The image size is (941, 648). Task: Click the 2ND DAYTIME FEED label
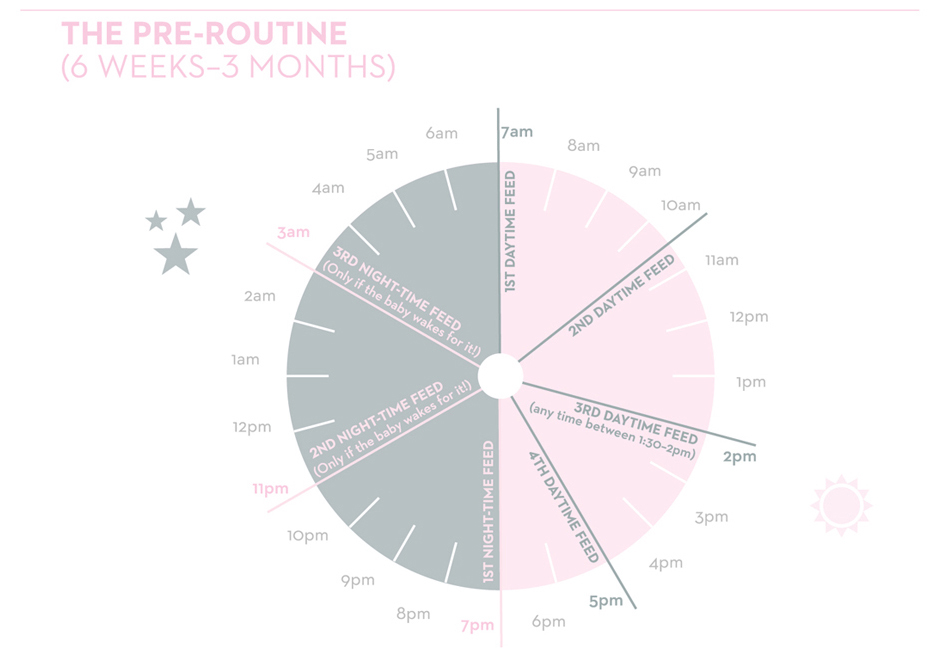click(x=622, y=295)
